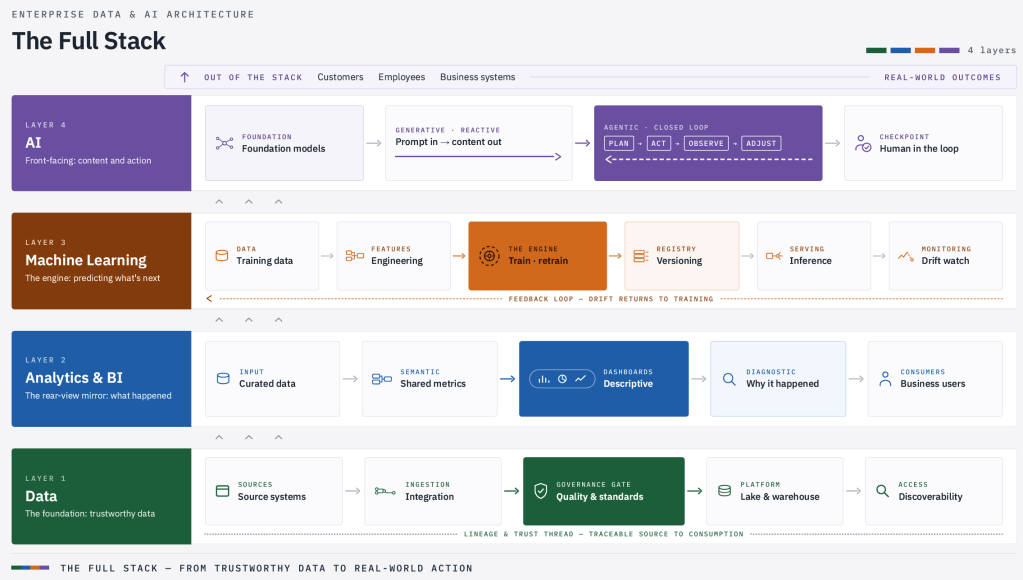The height and width of the screenshot is (580, 1023).
Task: Click The foundation: trustworthy data subtitle
Action: [x=90, y=513]
